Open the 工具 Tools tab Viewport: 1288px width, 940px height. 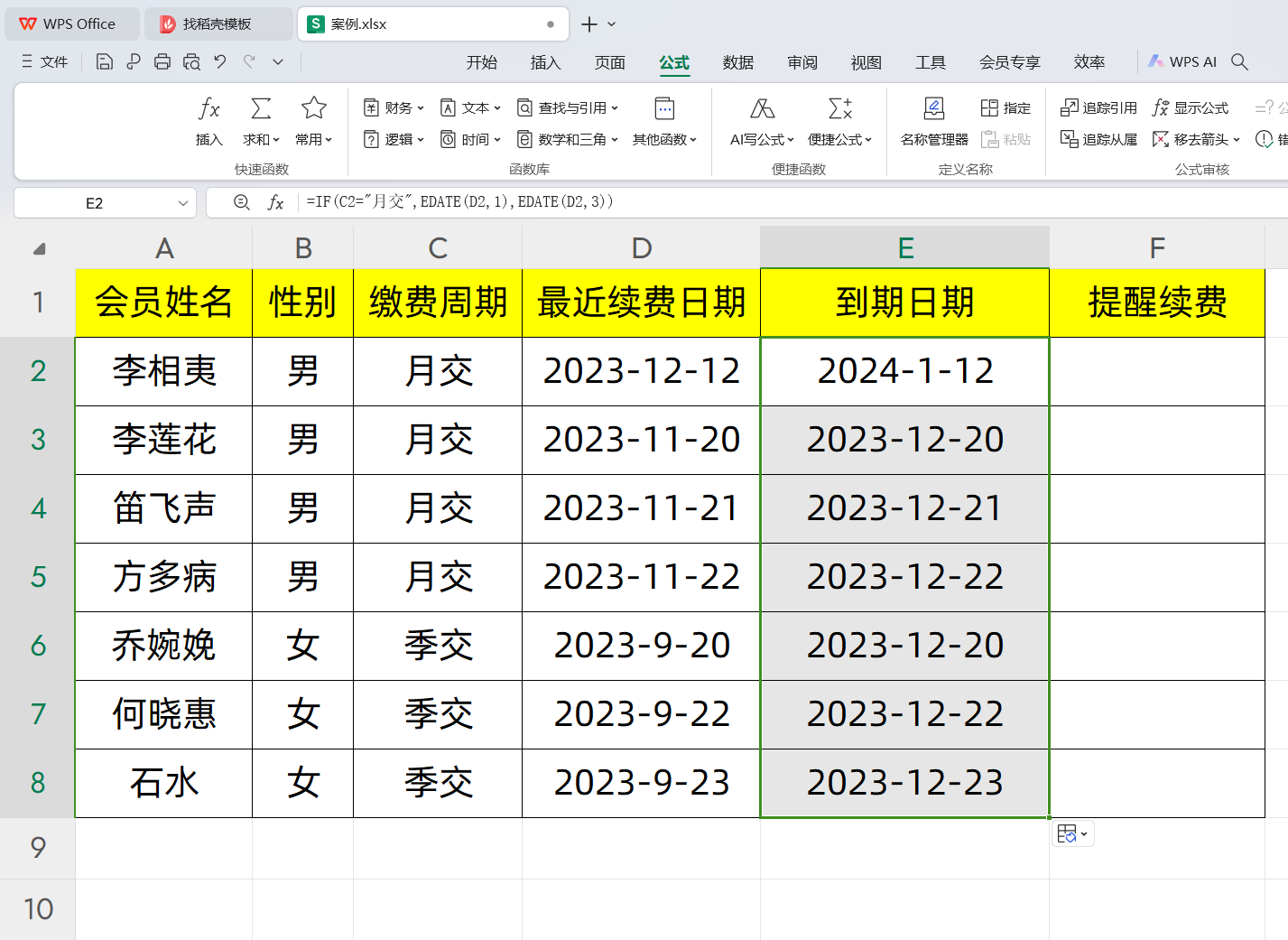[x=931, y=62]
